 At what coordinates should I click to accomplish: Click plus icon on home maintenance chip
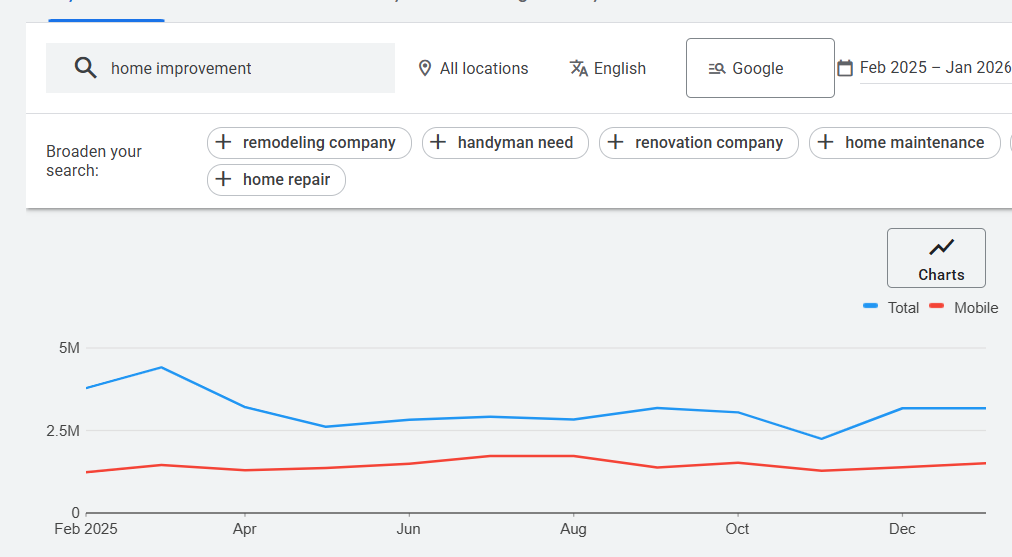click(825, 142)
